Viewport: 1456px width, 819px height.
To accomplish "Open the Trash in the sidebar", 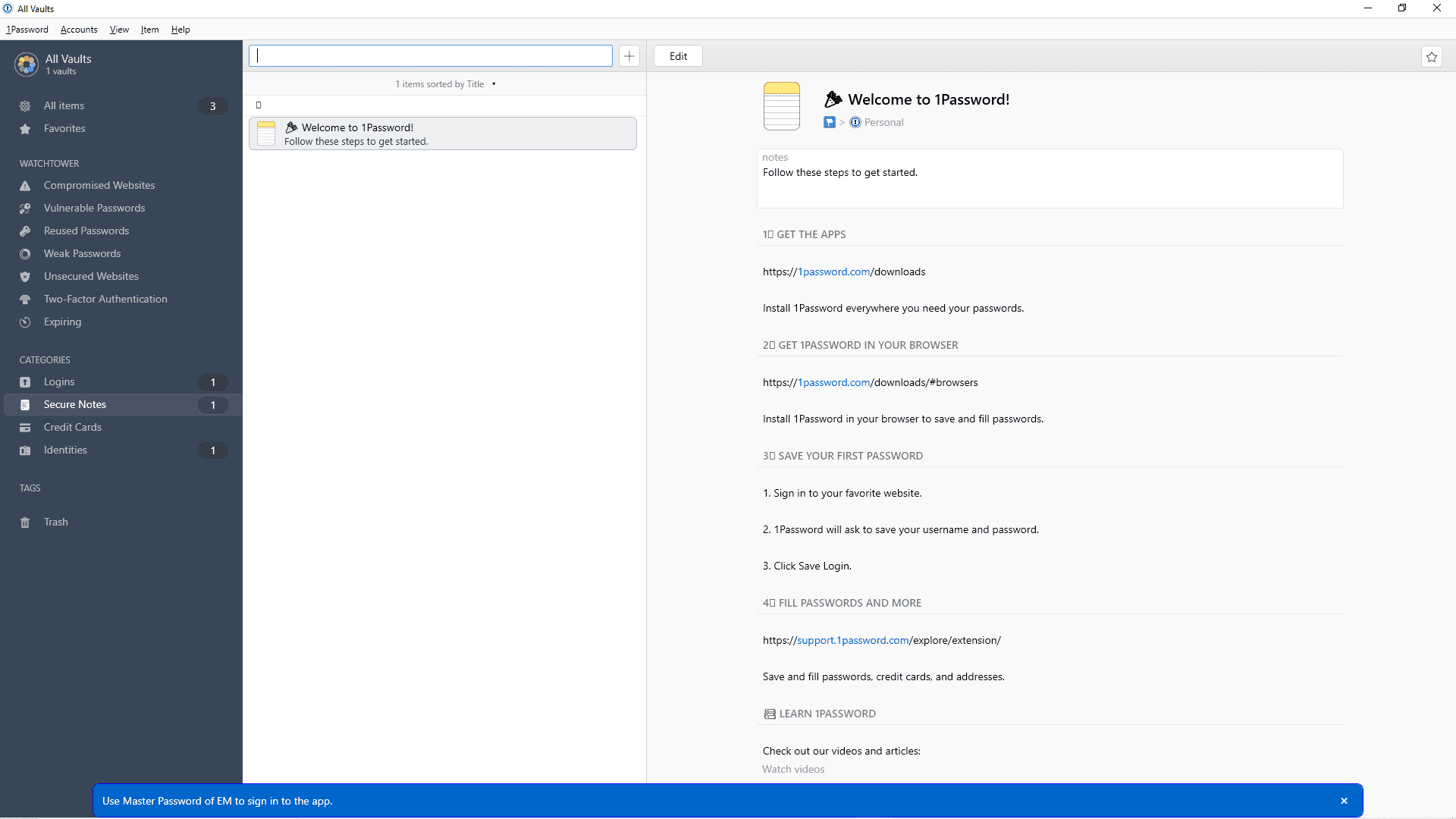I will coord(121,522).
